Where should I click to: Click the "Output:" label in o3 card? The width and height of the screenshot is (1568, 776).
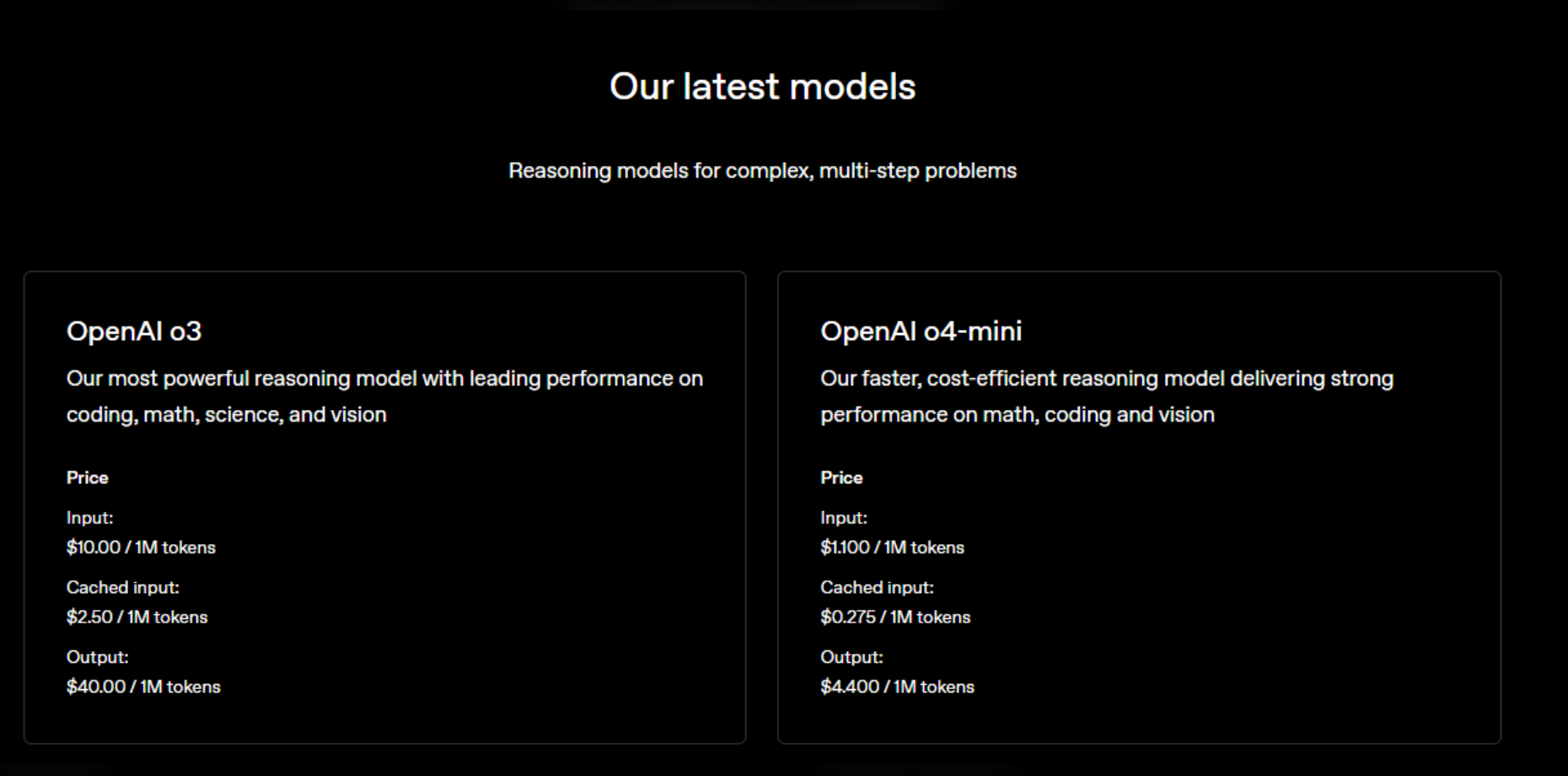(x=98, y=657)
